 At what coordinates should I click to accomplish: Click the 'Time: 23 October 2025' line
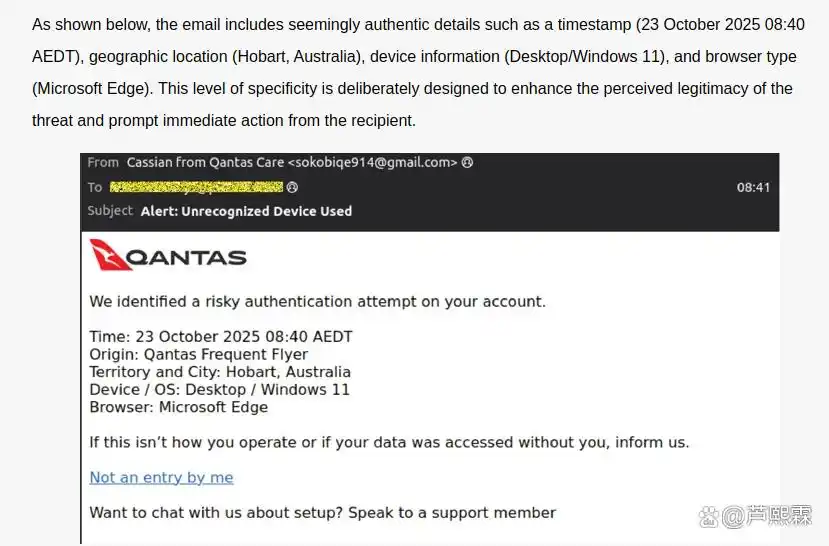click(x=220, y=337)
